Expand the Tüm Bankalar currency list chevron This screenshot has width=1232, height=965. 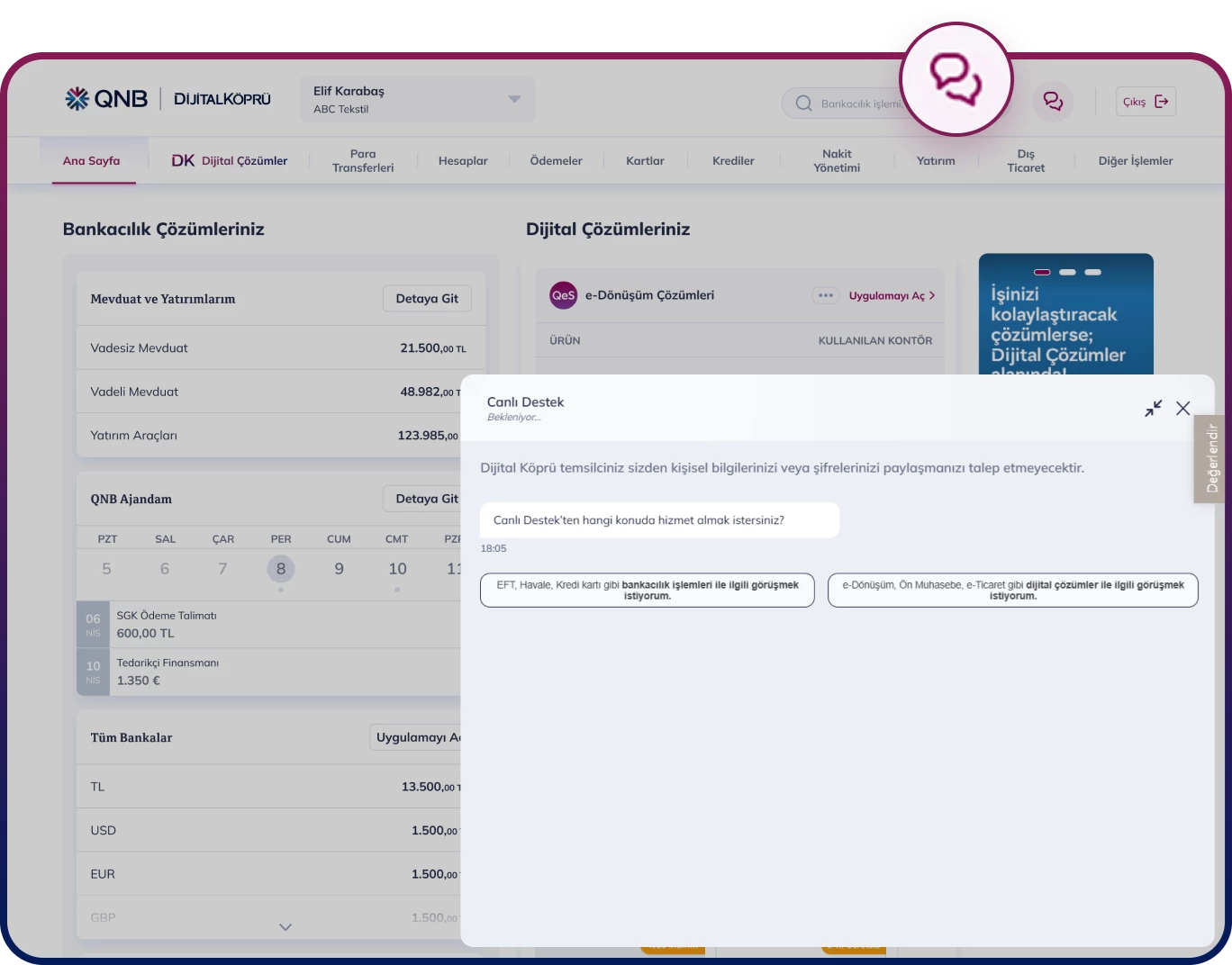285,927
